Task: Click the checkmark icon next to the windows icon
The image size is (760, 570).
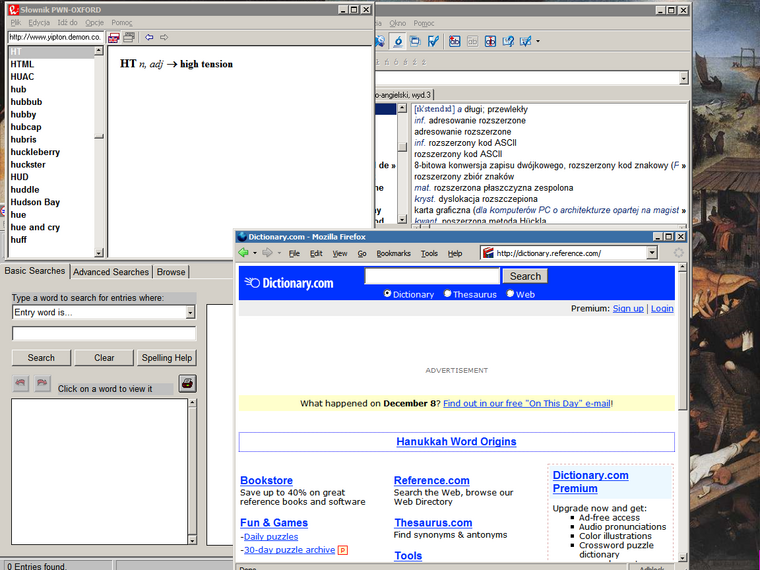Action: pyautogui.click(x=433, y=41)
